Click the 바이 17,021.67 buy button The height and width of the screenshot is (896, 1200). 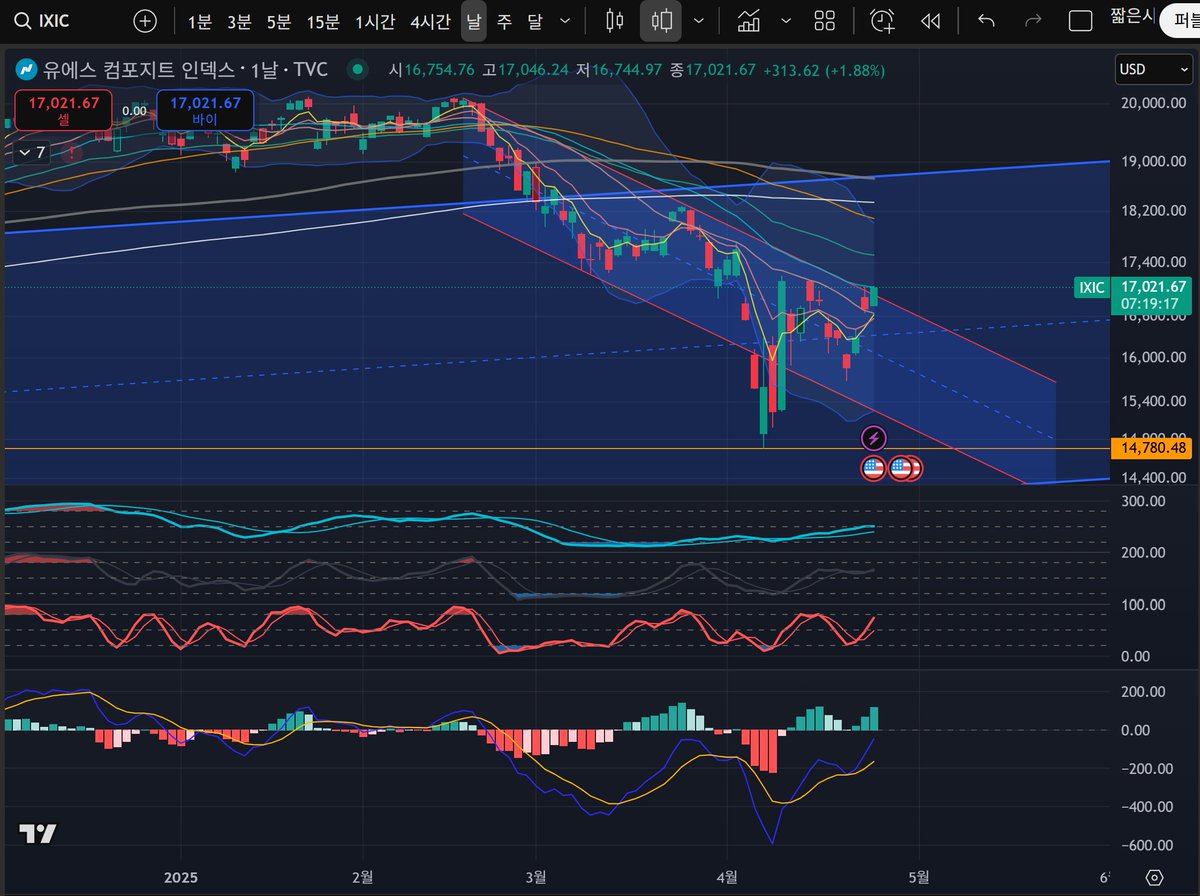tap(205, 110)
